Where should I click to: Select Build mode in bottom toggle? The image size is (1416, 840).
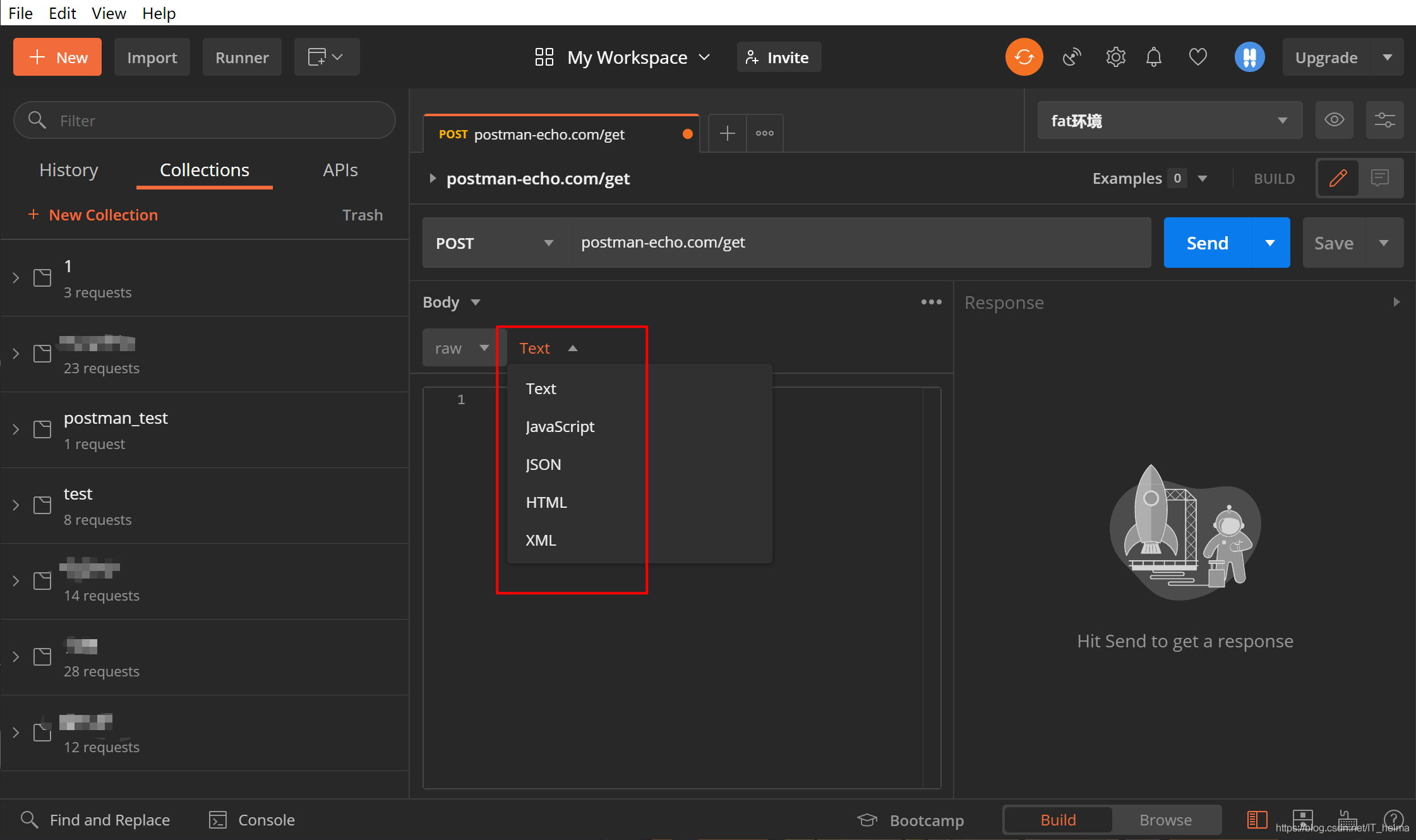(1058, 820)
